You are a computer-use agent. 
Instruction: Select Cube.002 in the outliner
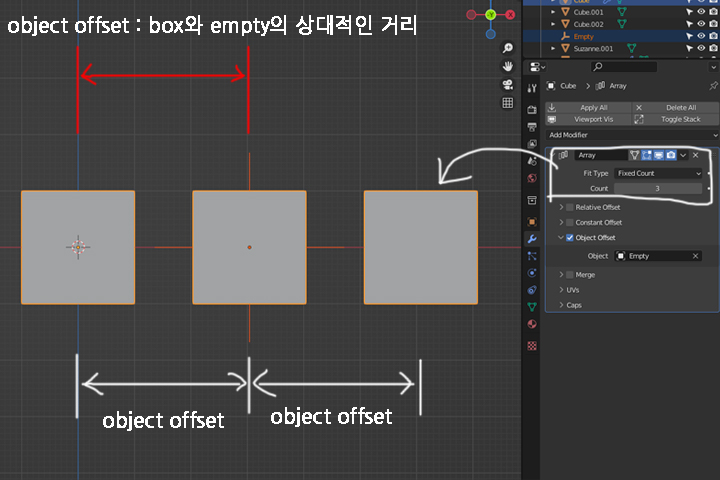click(x=588, y=24)
